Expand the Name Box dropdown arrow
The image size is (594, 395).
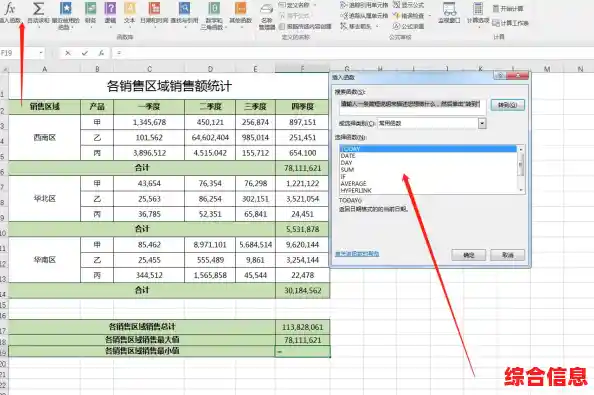pyautogui.click(x=41, y=53)
